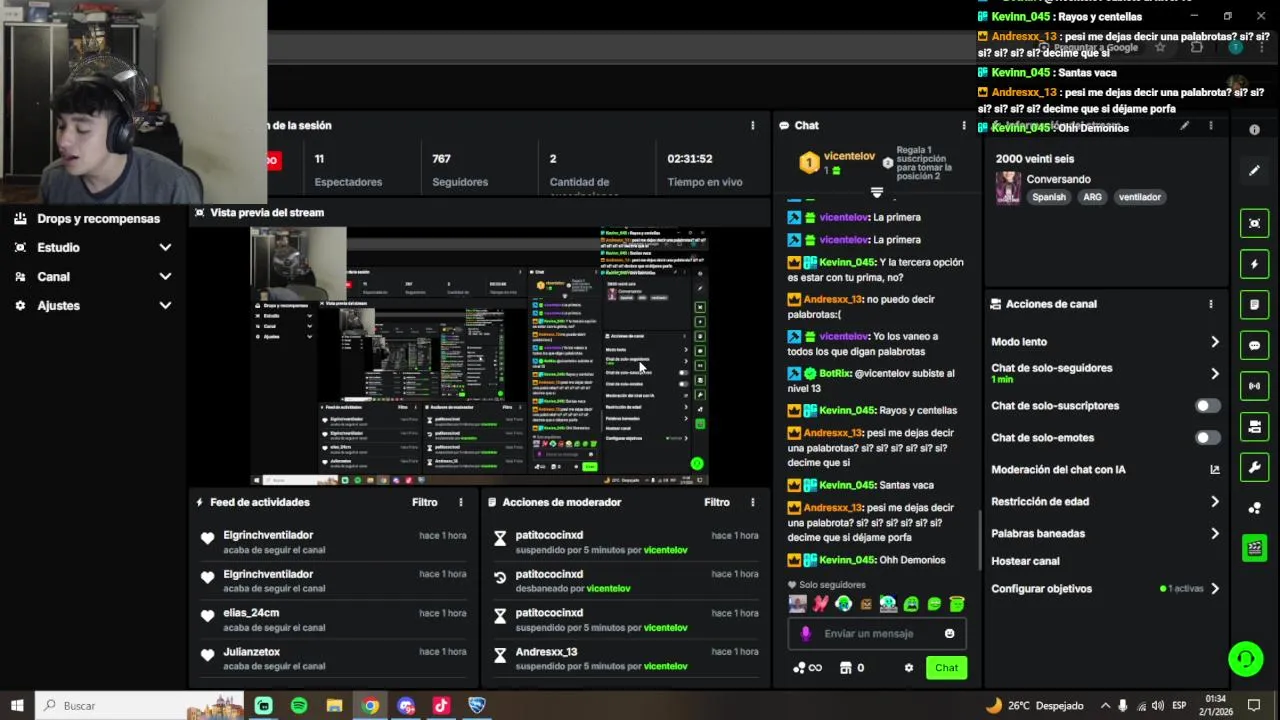Click the green wrench sidebar icon
The height and width of the screenshot is (720, 1280).
(x=1254, y=467)
